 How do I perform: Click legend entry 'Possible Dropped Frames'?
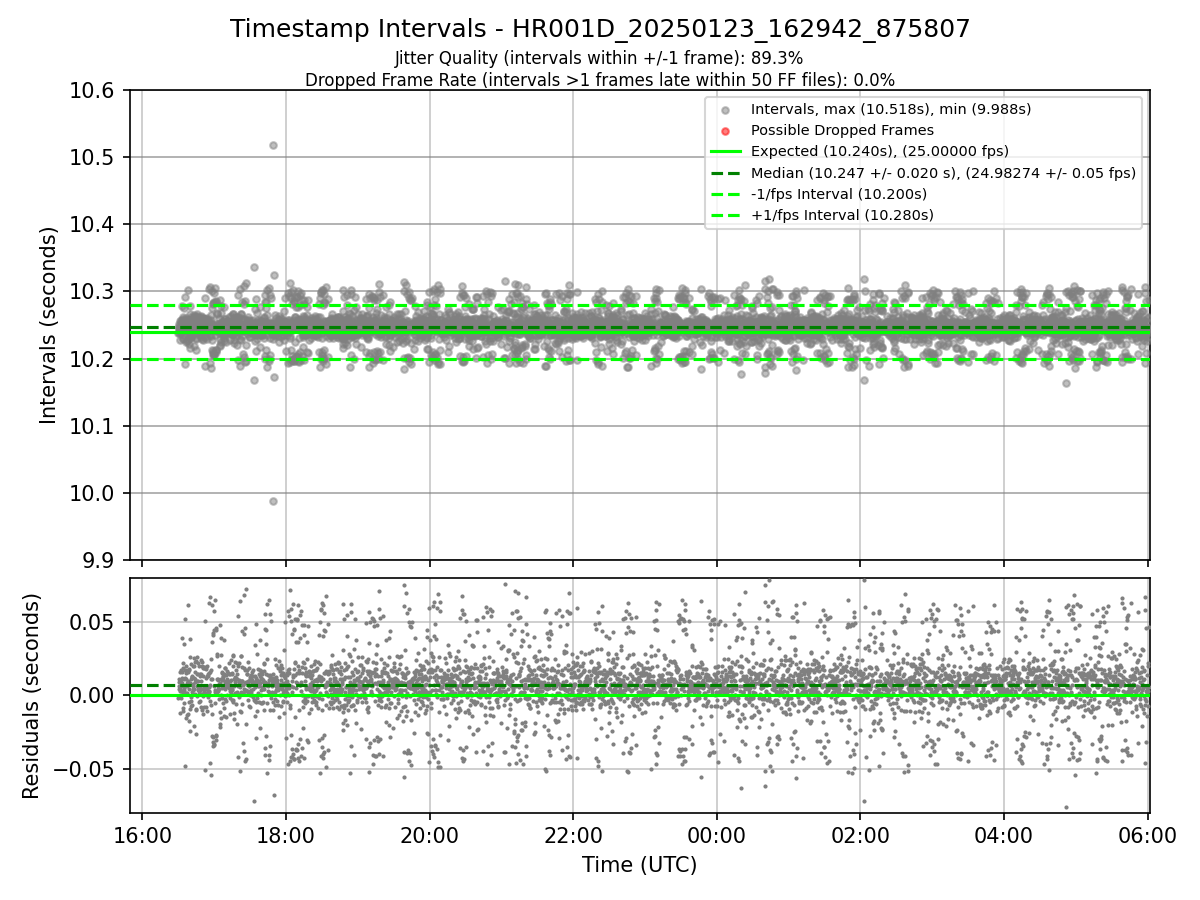pyautogui.click(x=842, y=130)
